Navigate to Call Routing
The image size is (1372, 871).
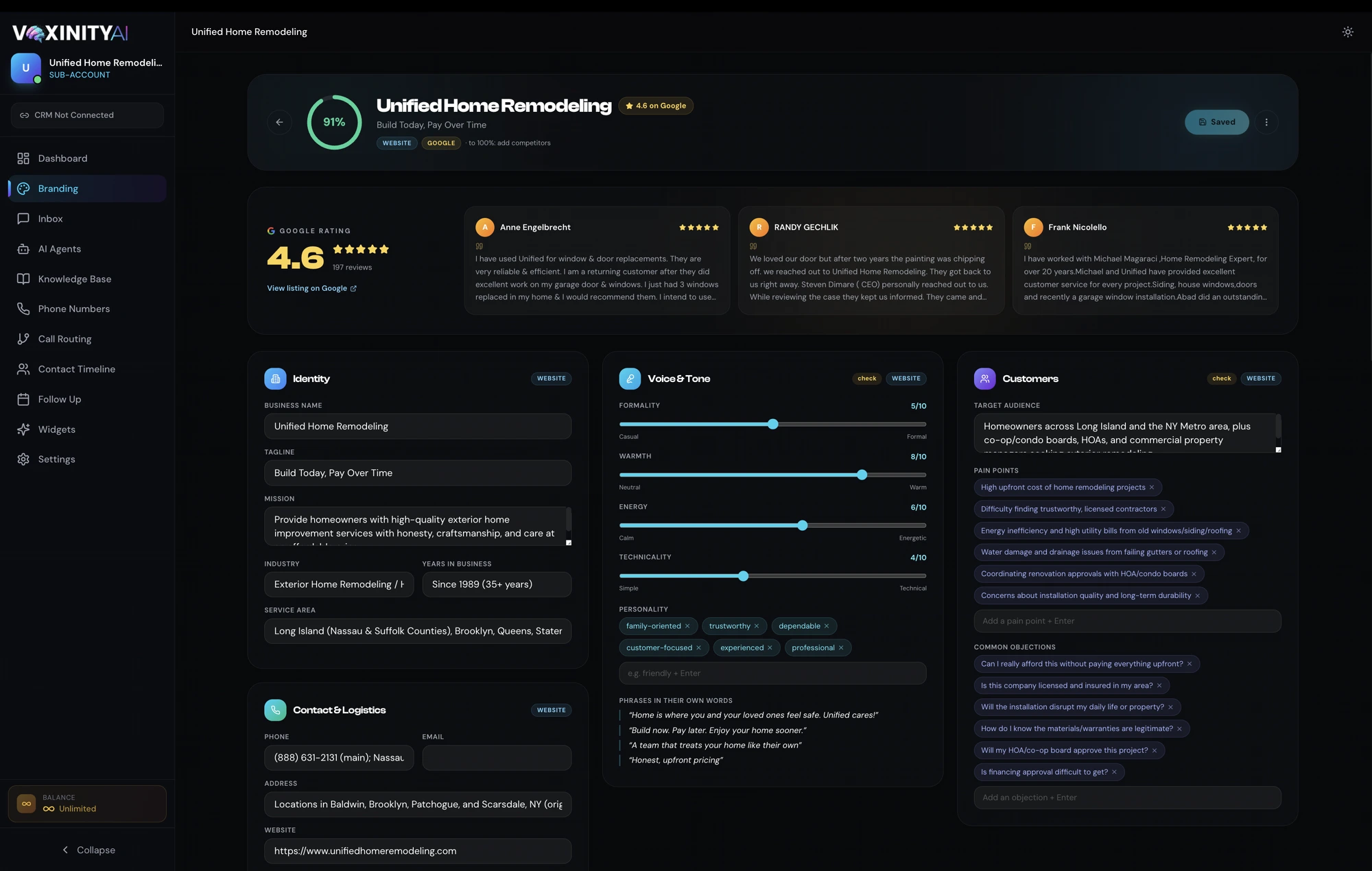coord(87,339)
